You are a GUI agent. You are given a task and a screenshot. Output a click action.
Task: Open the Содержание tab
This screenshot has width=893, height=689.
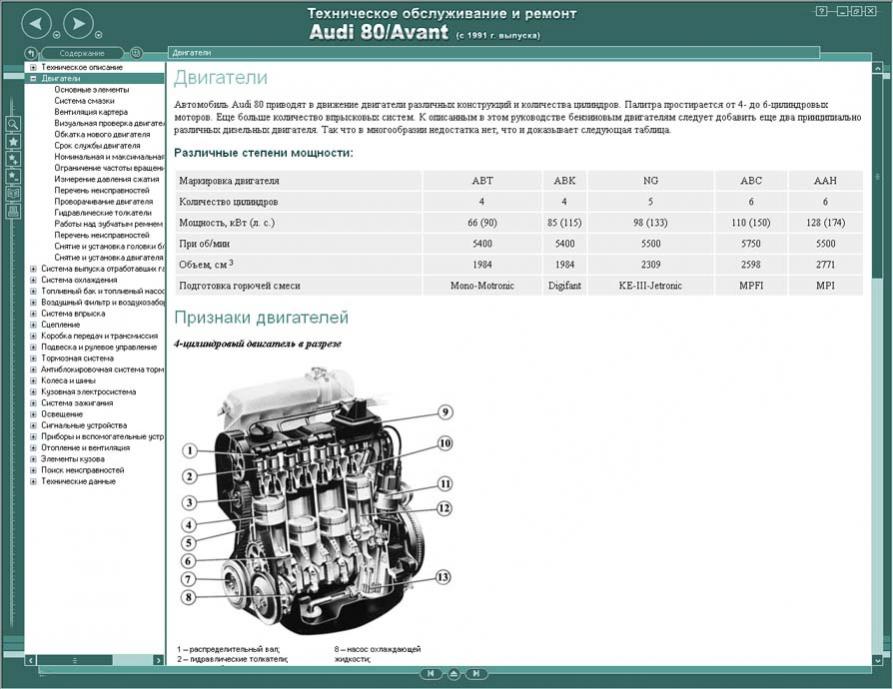pos(82,53)
